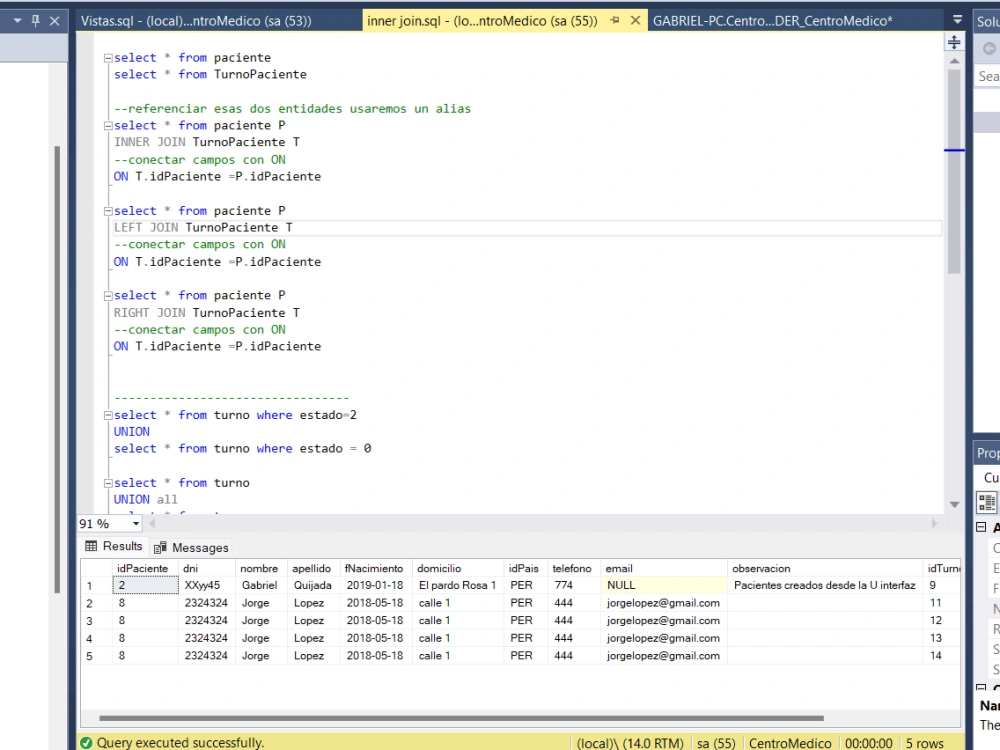Click the alias comment line in editor
The width and height of the screenshot is (1000, 750).
point(292,109)
